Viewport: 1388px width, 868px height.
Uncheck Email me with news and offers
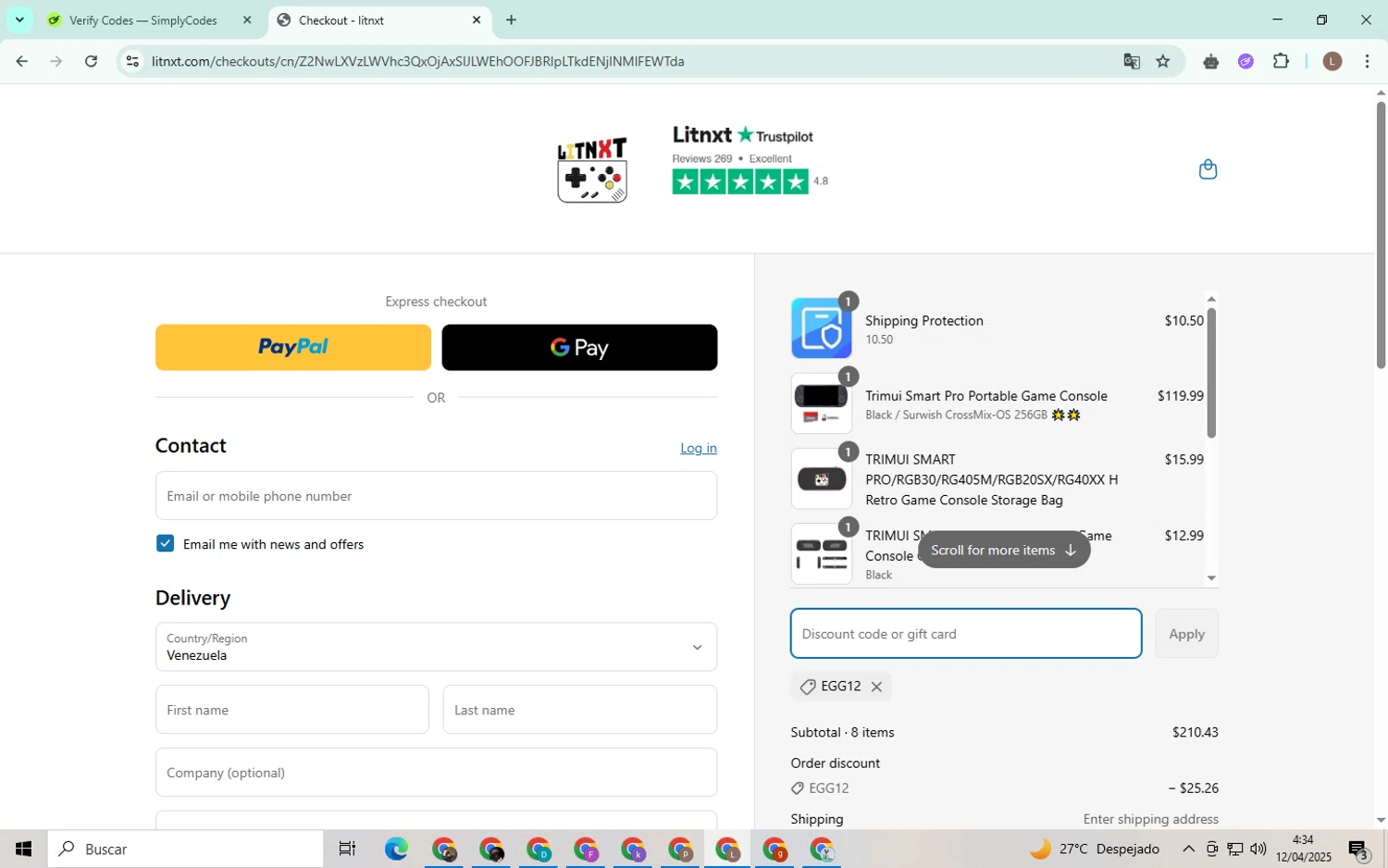click(x=165, y=543)
